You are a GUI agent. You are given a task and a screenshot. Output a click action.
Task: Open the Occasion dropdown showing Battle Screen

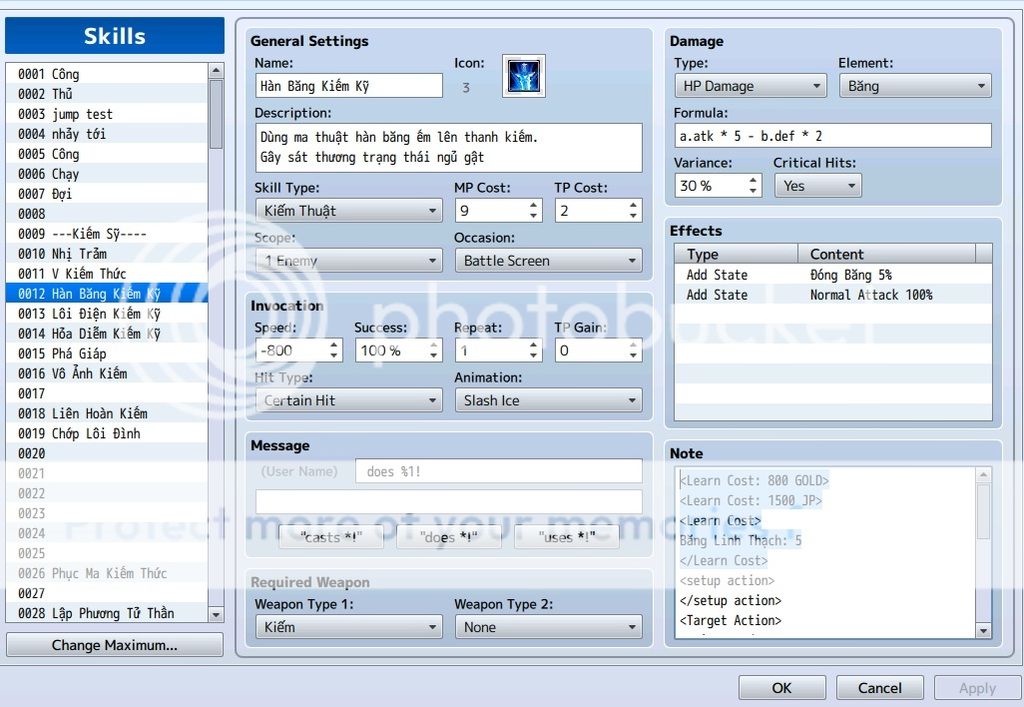(x=548, y=260)
